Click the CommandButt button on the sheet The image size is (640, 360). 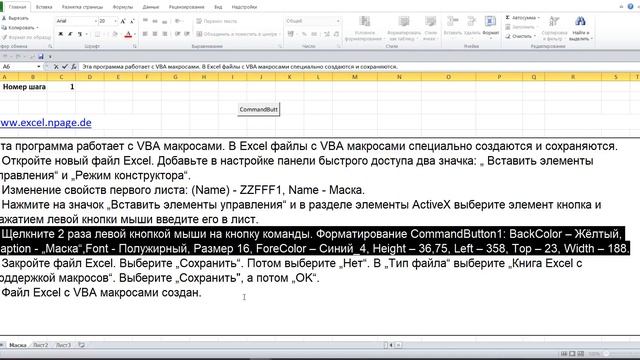pyautogui.click(x=259, y=109)
